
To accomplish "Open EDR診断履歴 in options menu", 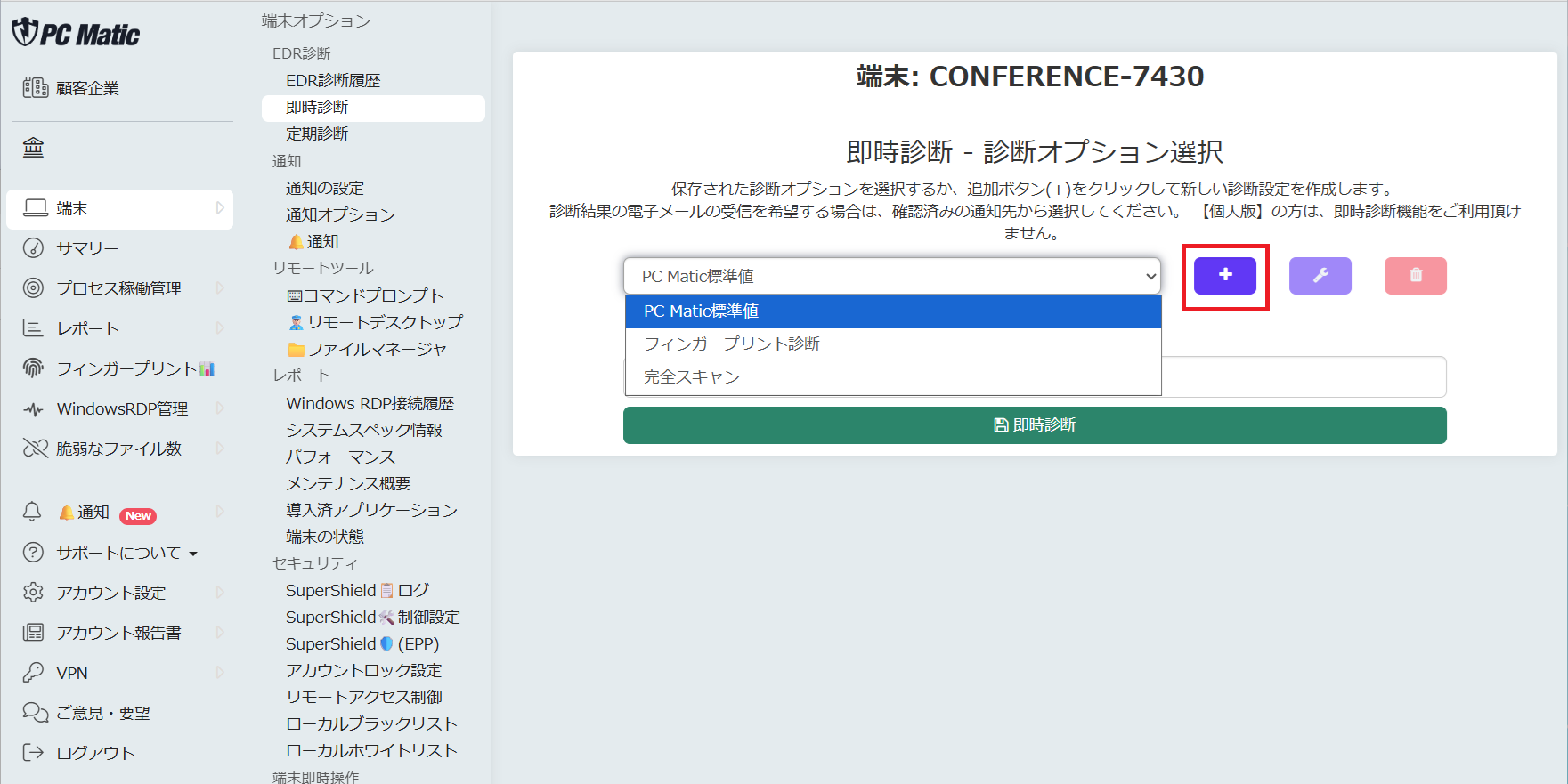I will pos(333,80).
